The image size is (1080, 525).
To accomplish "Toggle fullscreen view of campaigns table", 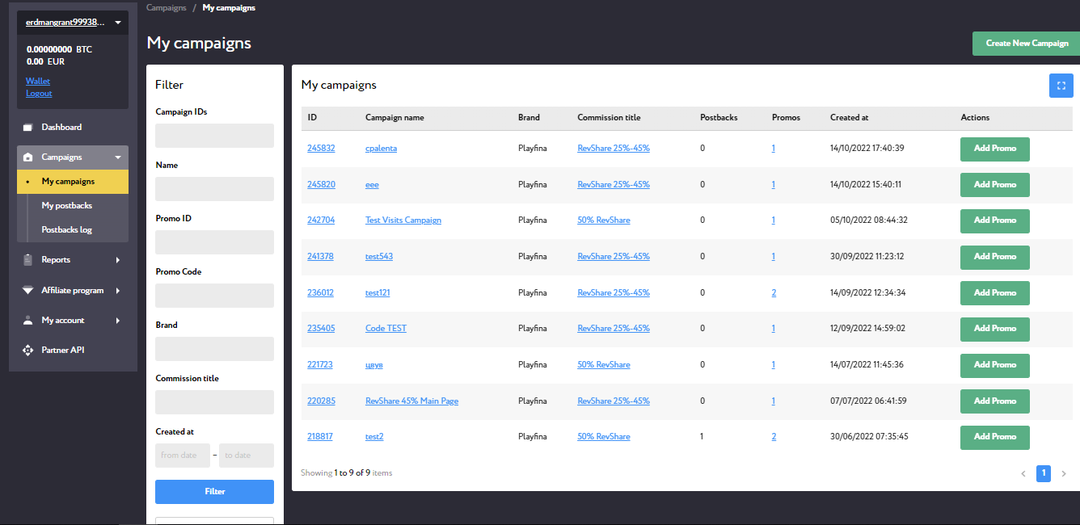I will [1061, 86].
